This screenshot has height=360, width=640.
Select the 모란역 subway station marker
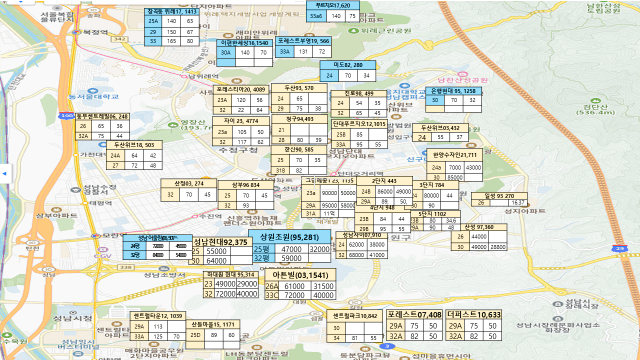pyautogui.click(x=96, y=236)
